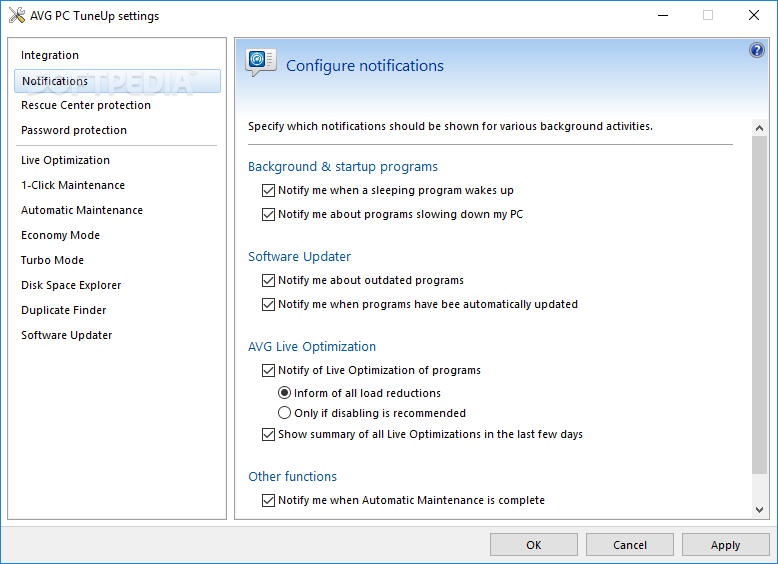Toggle Notify when programs automatically updated checkbox

tap(268, 304)
